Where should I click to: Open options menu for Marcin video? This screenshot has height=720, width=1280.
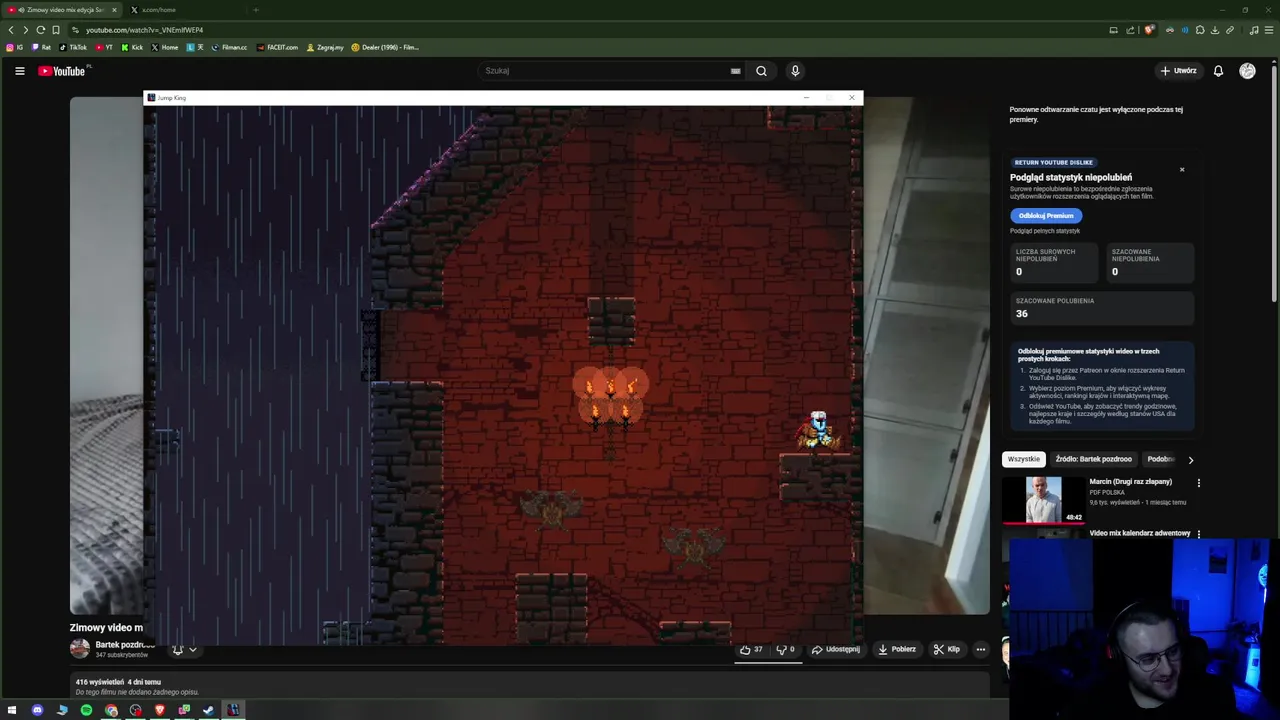[x=1199, y=483]
